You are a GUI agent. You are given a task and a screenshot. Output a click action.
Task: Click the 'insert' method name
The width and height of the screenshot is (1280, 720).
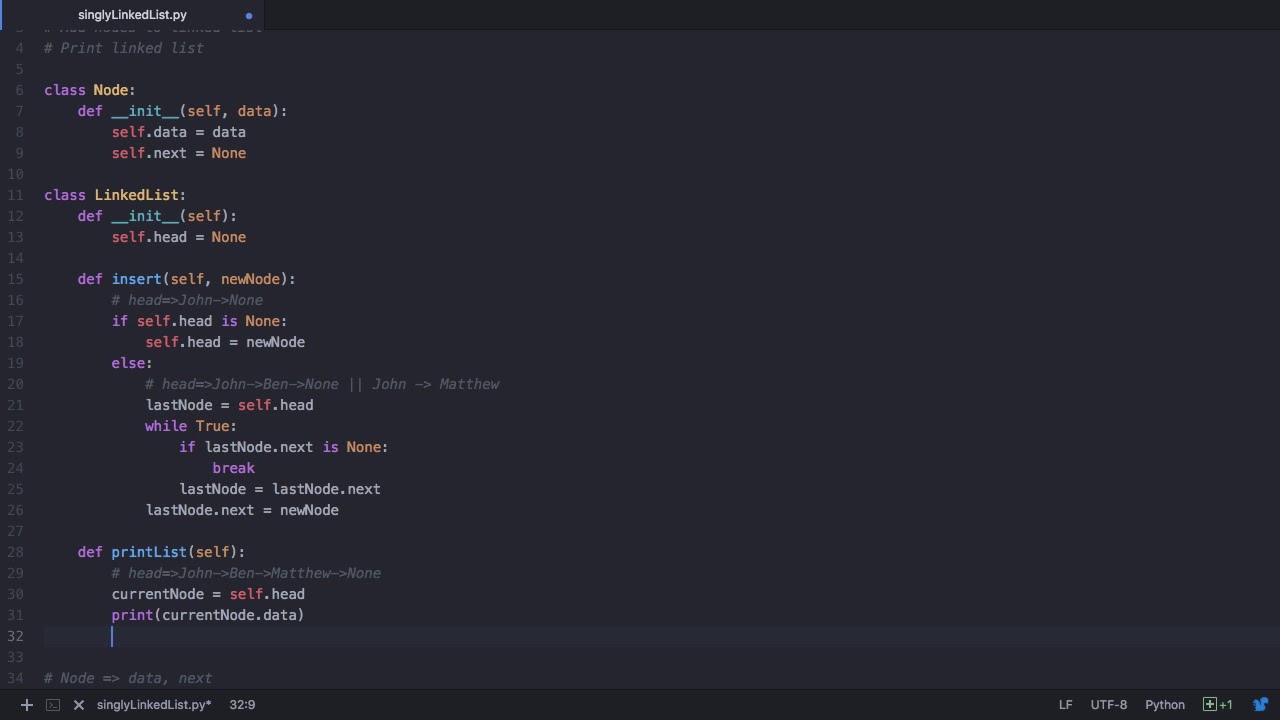pos(136,279)
